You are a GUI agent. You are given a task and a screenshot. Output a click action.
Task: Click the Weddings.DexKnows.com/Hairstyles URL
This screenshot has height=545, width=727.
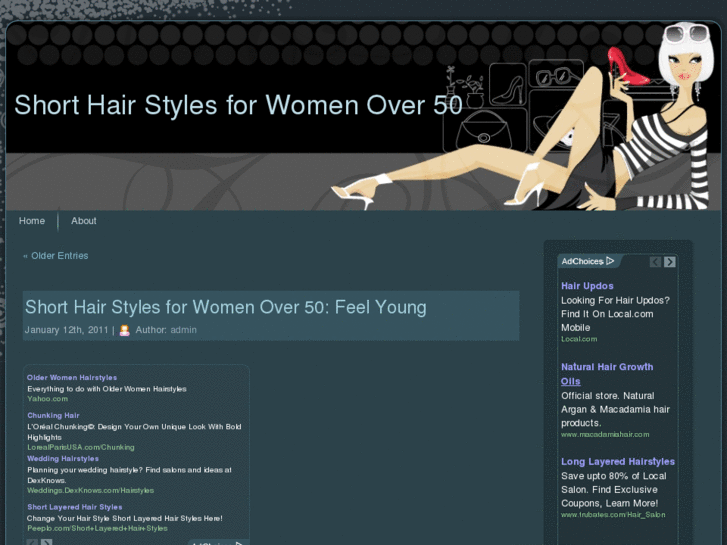point(90,491)
